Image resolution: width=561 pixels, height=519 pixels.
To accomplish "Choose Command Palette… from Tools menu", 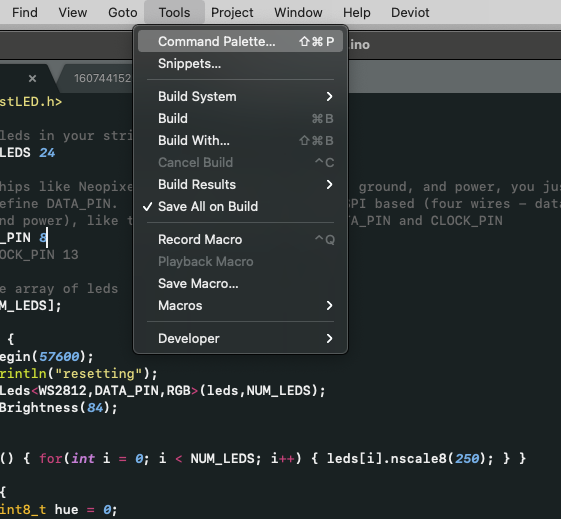I will (240, 41).
